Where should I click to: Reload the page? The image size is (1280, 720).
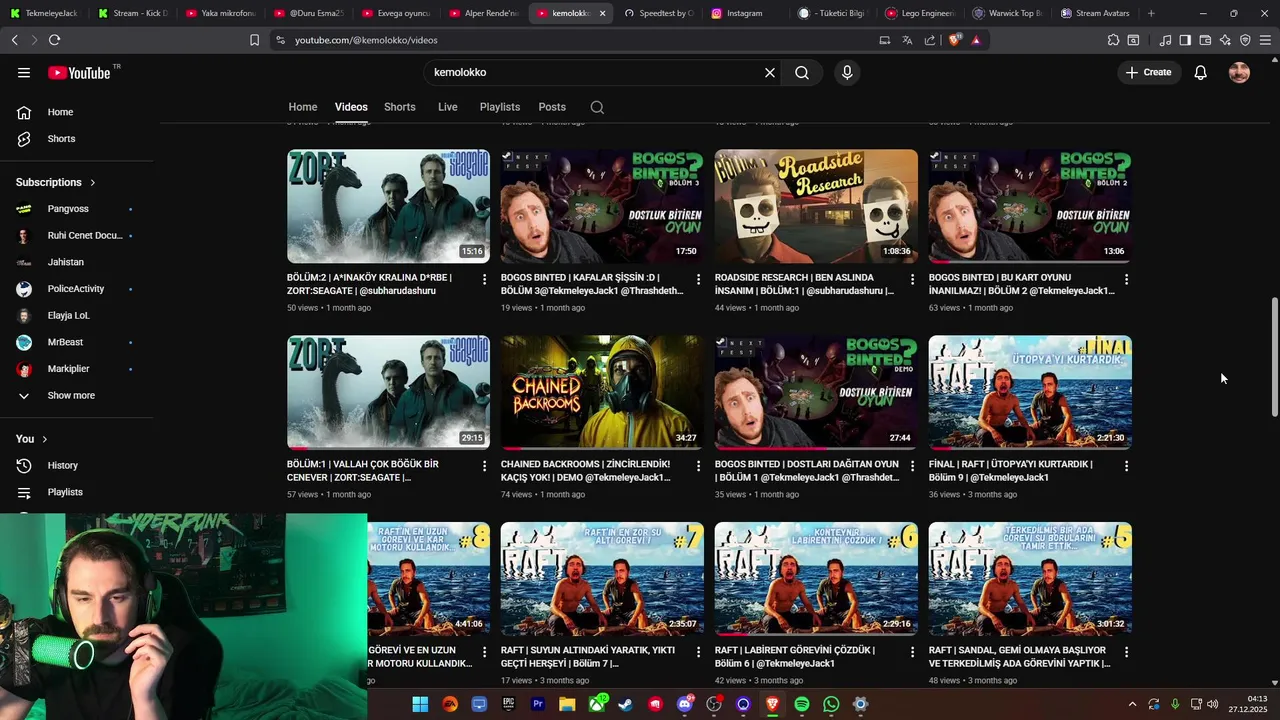pos(54,40)
